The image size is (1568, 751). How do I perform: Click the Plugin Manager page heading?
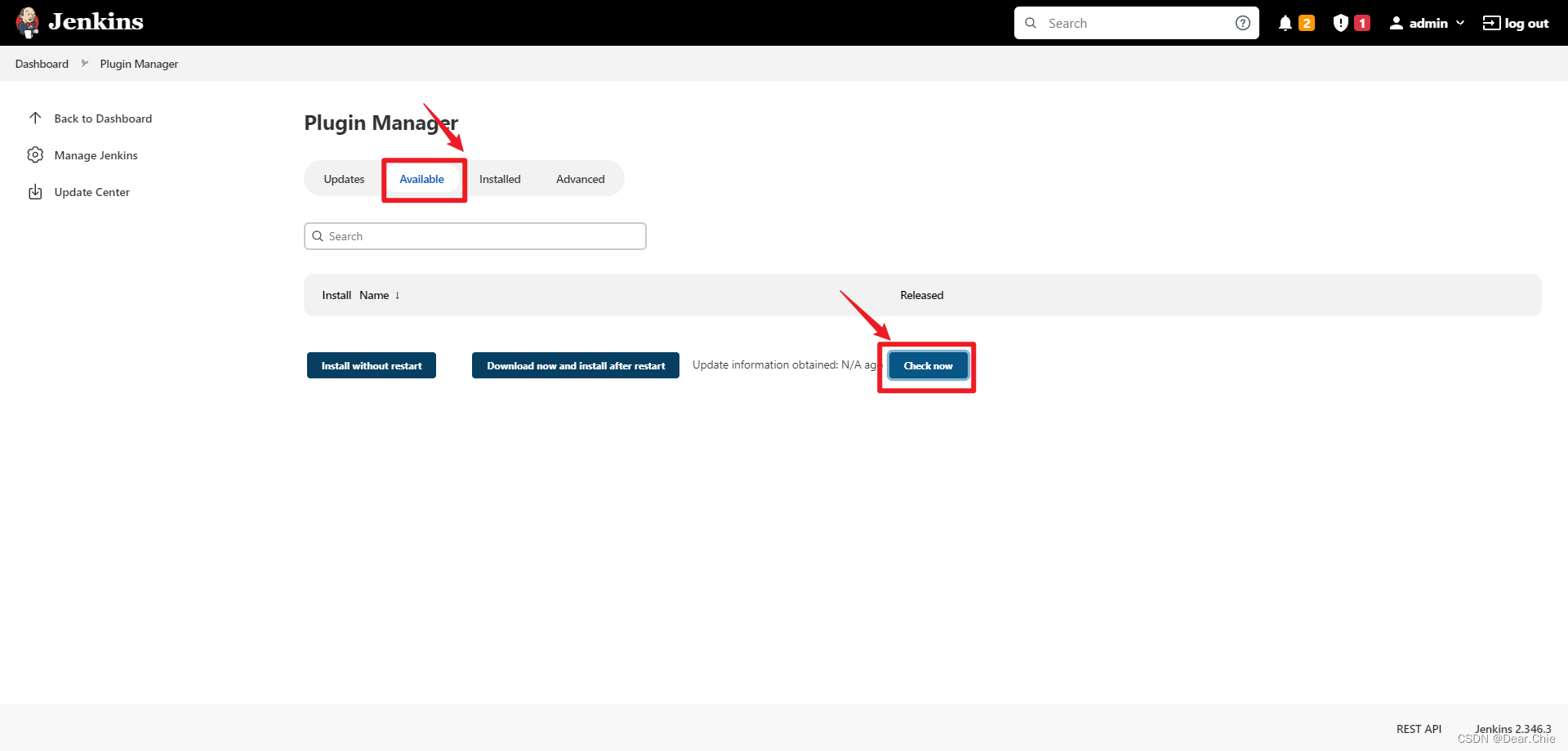pos(381,123)
